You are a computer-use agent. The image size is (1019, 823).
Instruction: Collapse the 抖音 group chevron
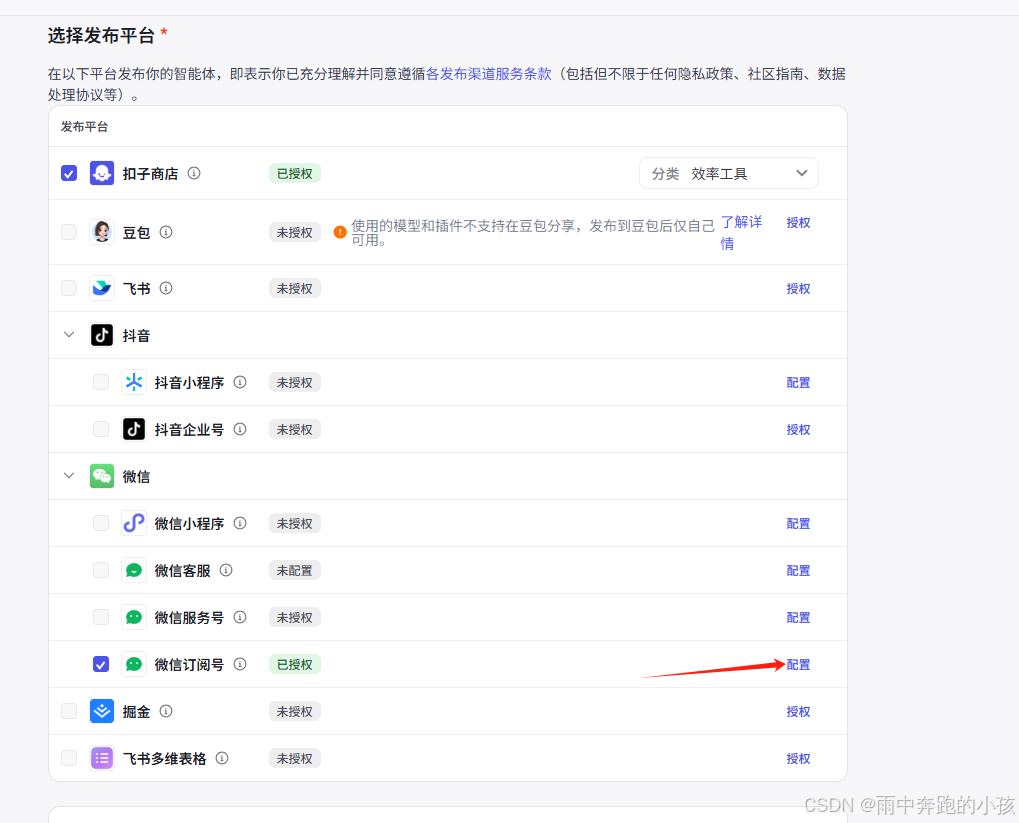69,335
